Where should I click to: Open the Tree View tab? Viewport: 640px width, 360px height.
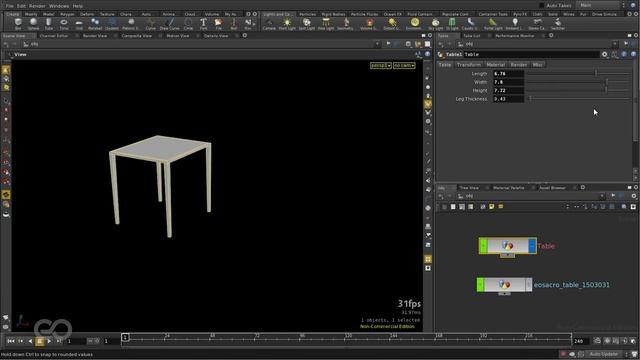[x=469, y=188]
